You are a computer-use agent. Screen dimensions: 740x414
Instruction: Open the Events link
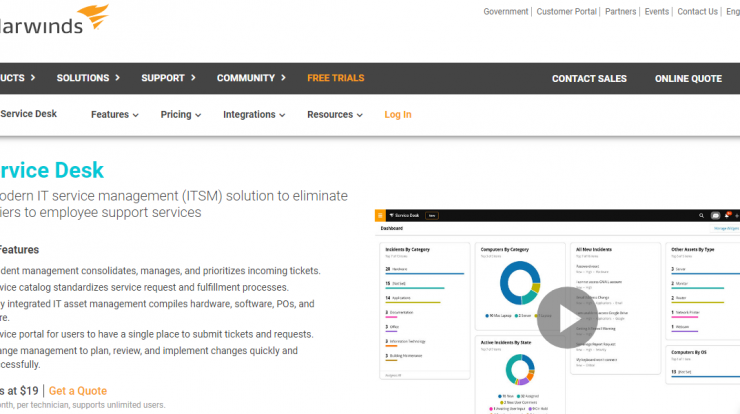[656, 12]
